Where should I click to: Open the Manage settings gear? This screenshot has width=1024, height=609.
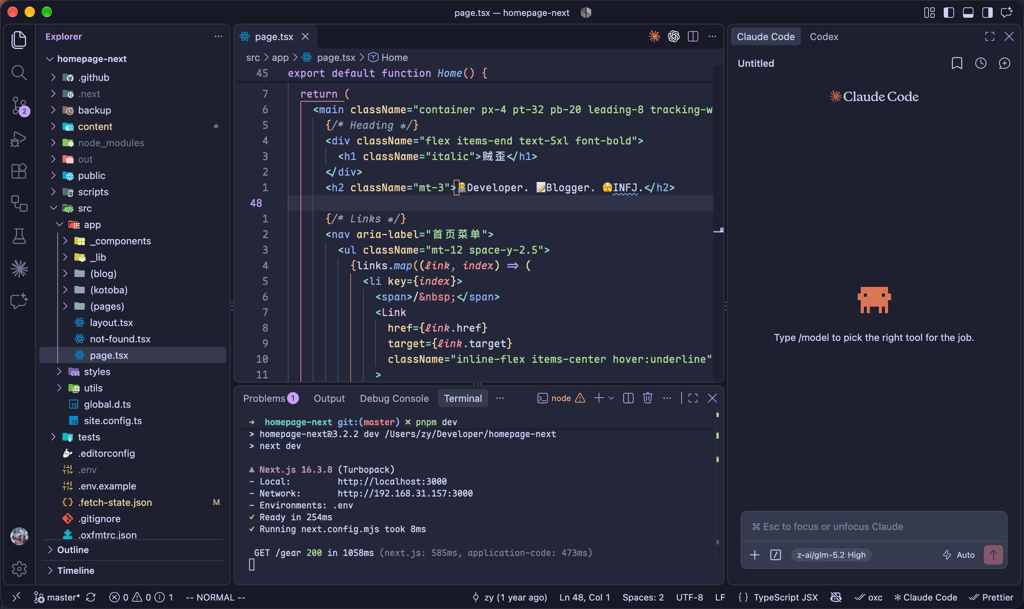tap(19, 569)
